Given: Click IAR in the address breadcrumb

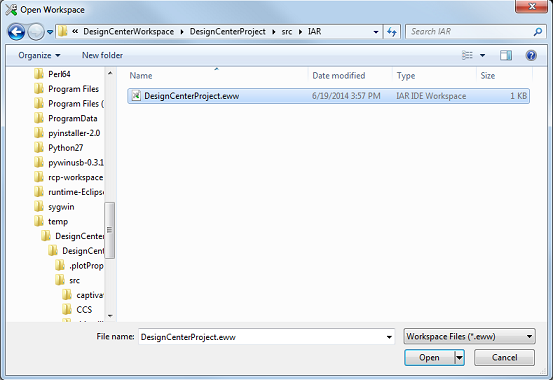Looking at the screenshot, I should [315, 31].
